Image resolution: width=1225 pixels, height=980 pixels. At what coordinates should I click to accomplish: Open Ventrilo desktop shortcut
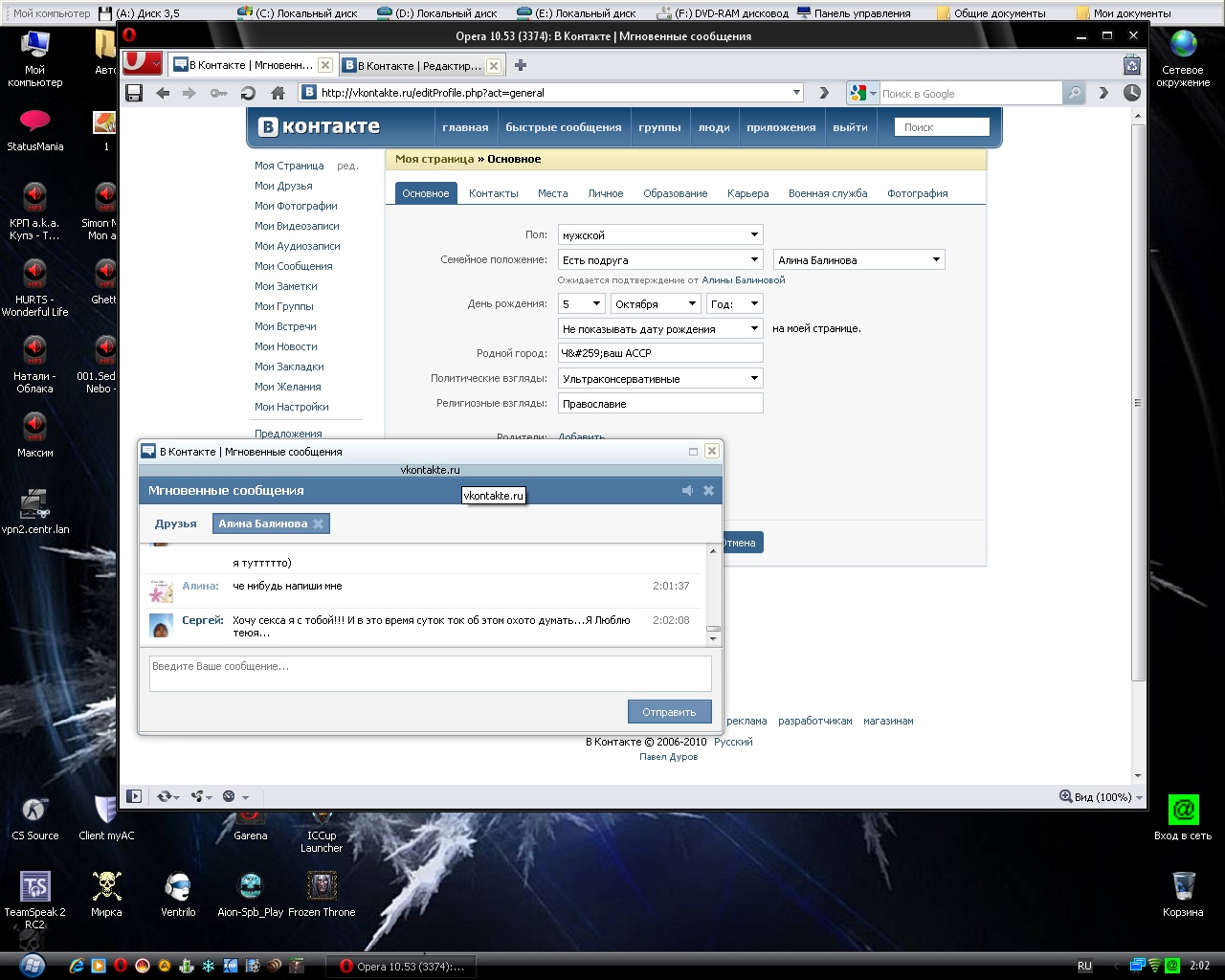(x=178, y=896)
